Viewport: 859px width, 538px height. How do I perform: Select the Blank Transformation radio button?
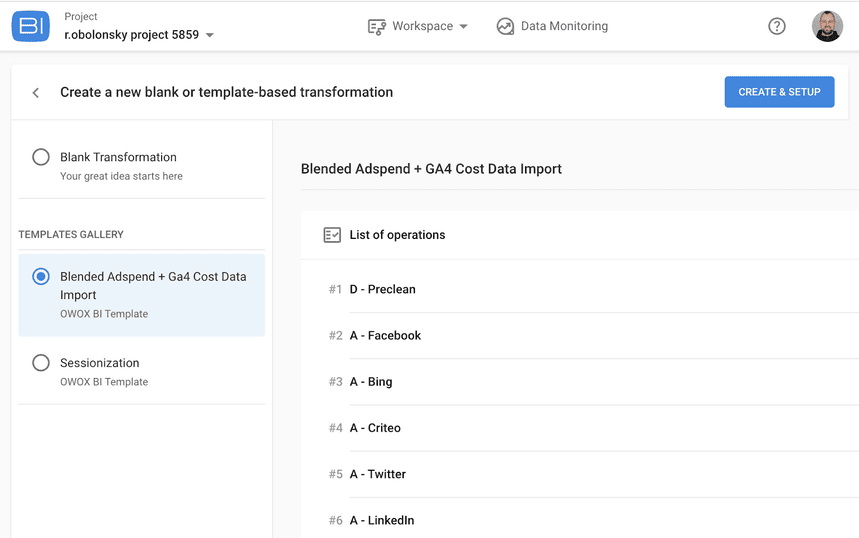point(41,157)
